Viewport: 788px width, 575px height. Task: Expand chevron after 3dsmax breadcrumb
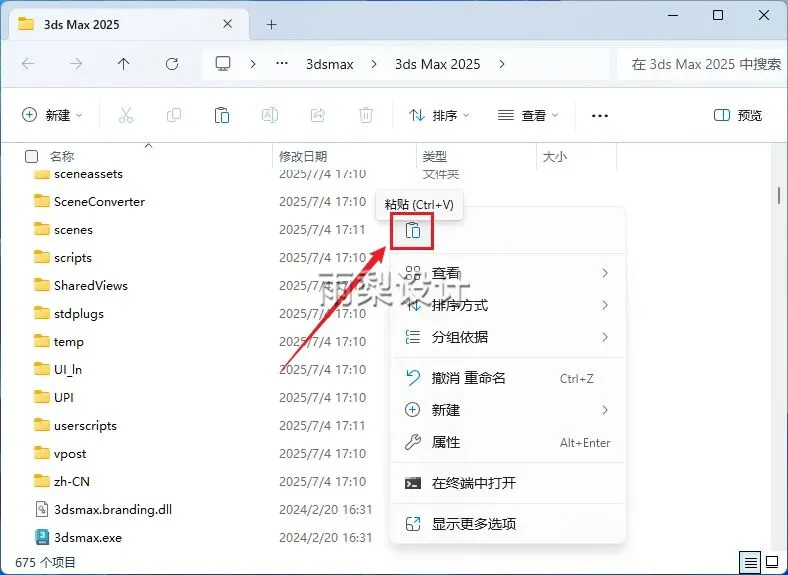point(374,64)
